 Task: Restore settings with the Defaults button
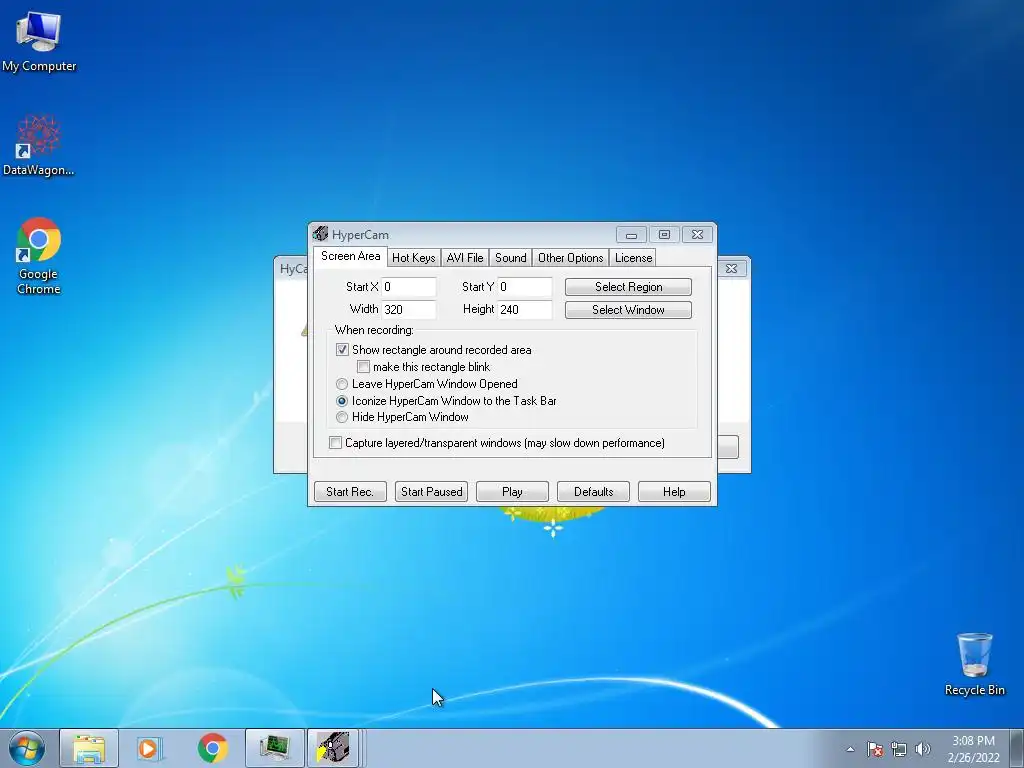coord(593,492)
